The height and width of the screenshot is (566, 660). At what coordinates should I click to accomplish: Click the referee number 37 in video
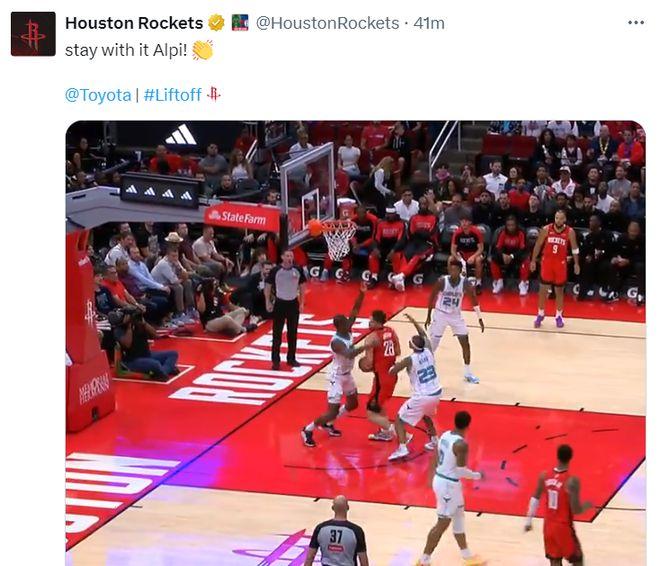pos(338,532)
